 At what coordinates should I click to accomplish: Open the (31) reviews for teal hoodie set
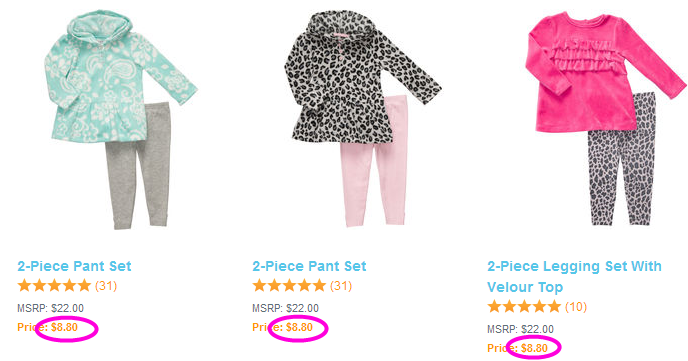point(106,286)
